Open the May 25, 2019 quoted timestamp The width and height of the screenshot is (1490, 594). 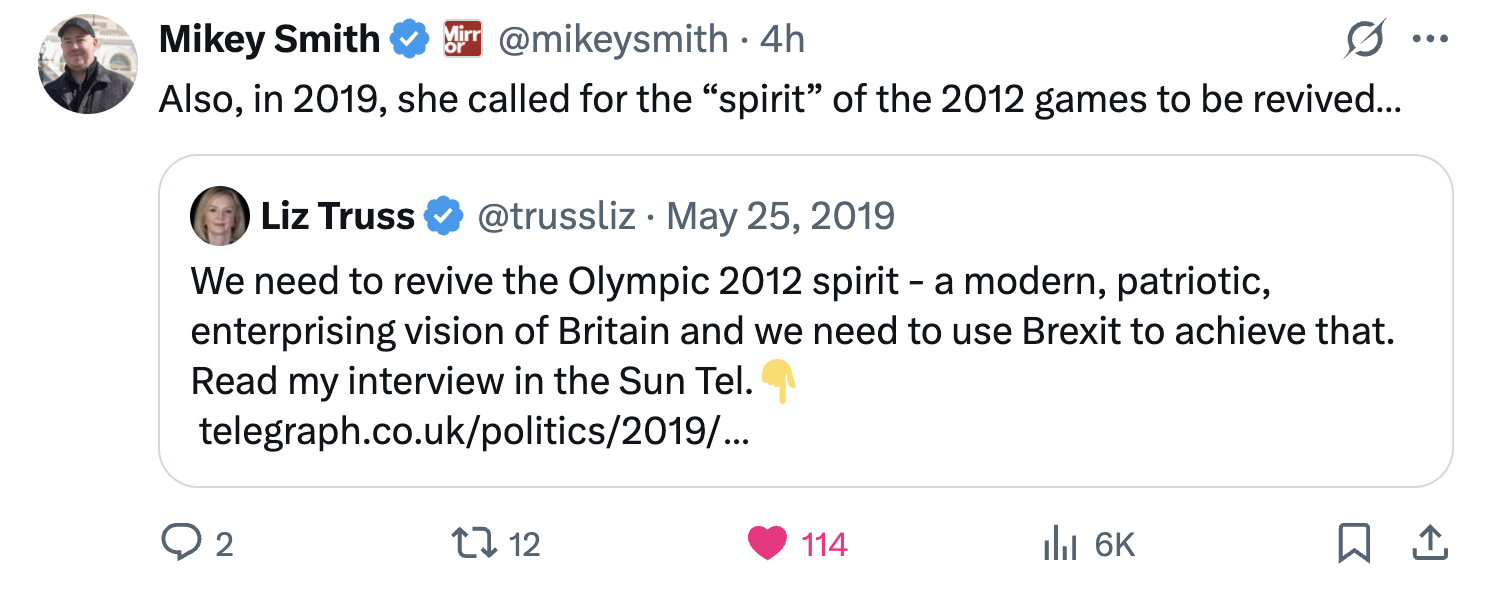coord(780,216)
